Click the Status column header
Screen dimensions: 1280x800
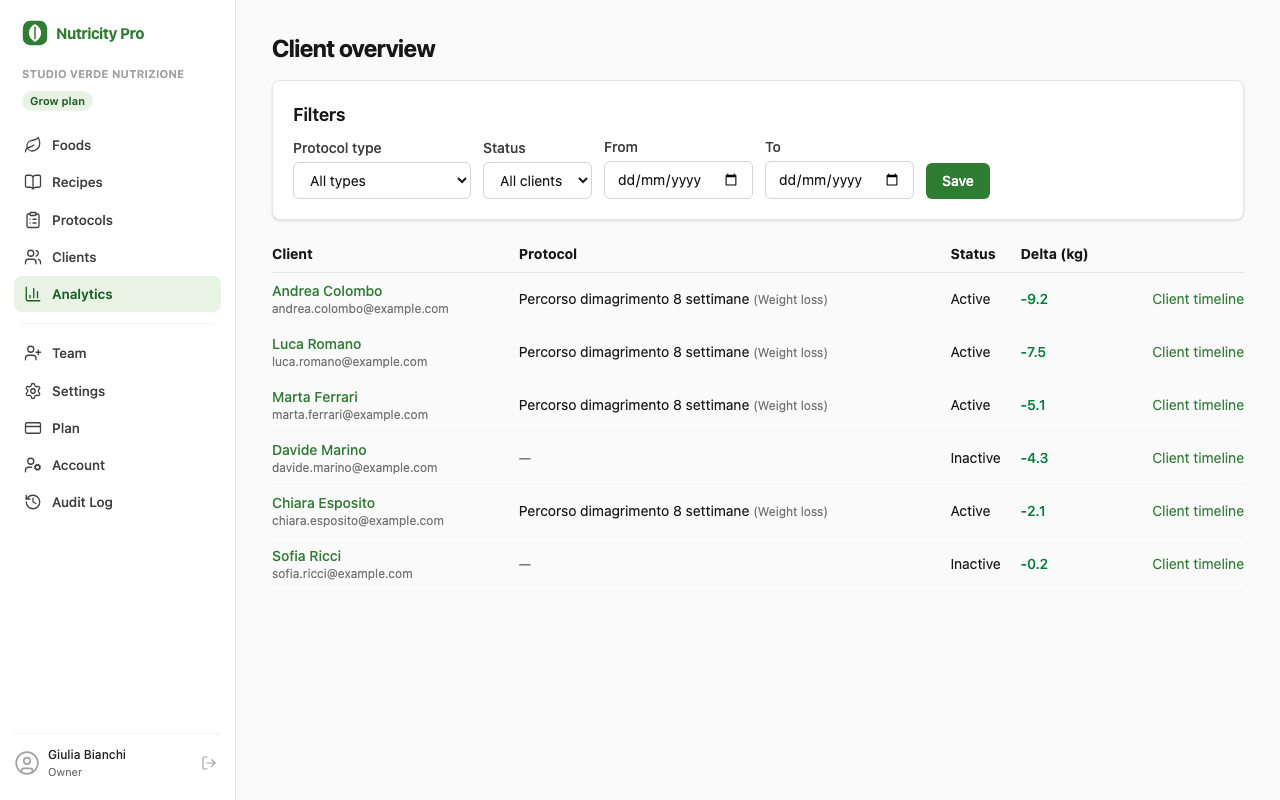tap(973, 254)
